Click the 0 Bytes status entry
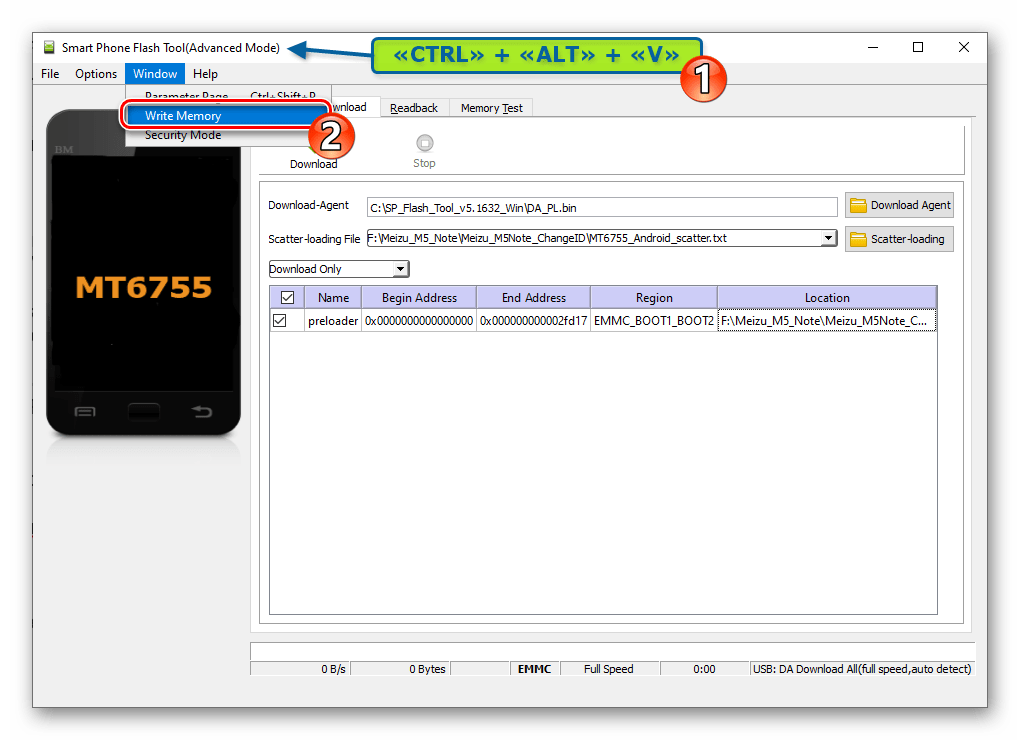The width and height of the screenshot is (1020, 740). tap(401, 669)
